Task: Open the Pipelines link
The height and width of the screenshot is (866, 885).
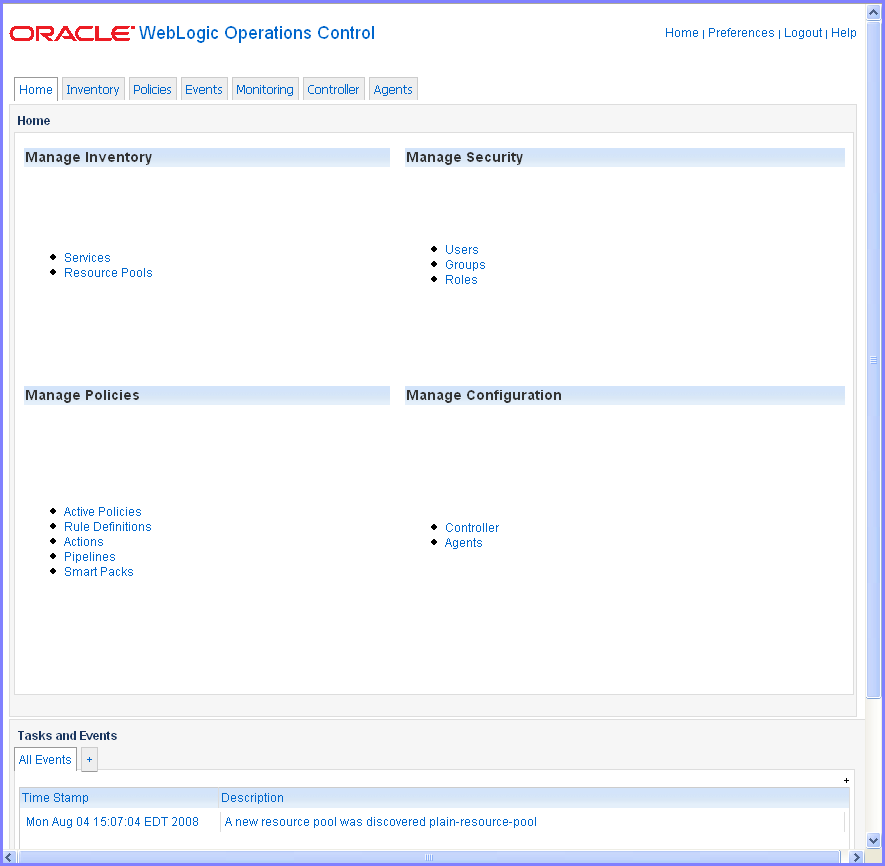Action: pos(89,557)
